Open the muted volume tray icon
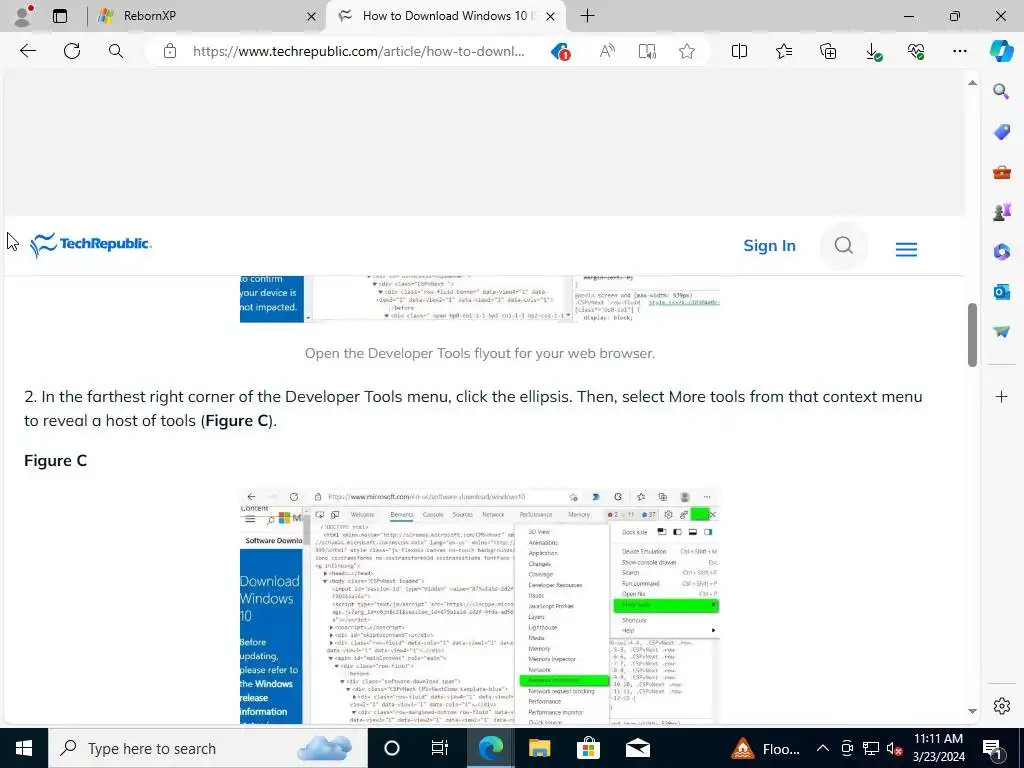This screenshot has width=1024, height=768. [x=894, y=748]
